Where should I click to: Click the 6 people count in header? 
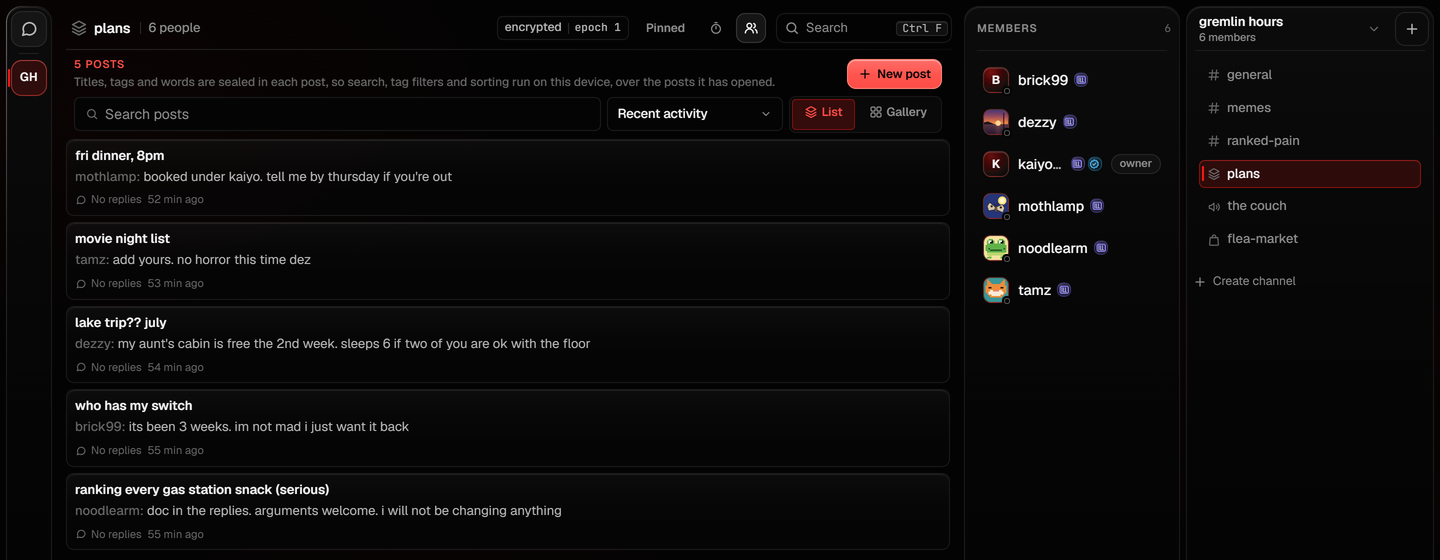click(x=174, y=28)
